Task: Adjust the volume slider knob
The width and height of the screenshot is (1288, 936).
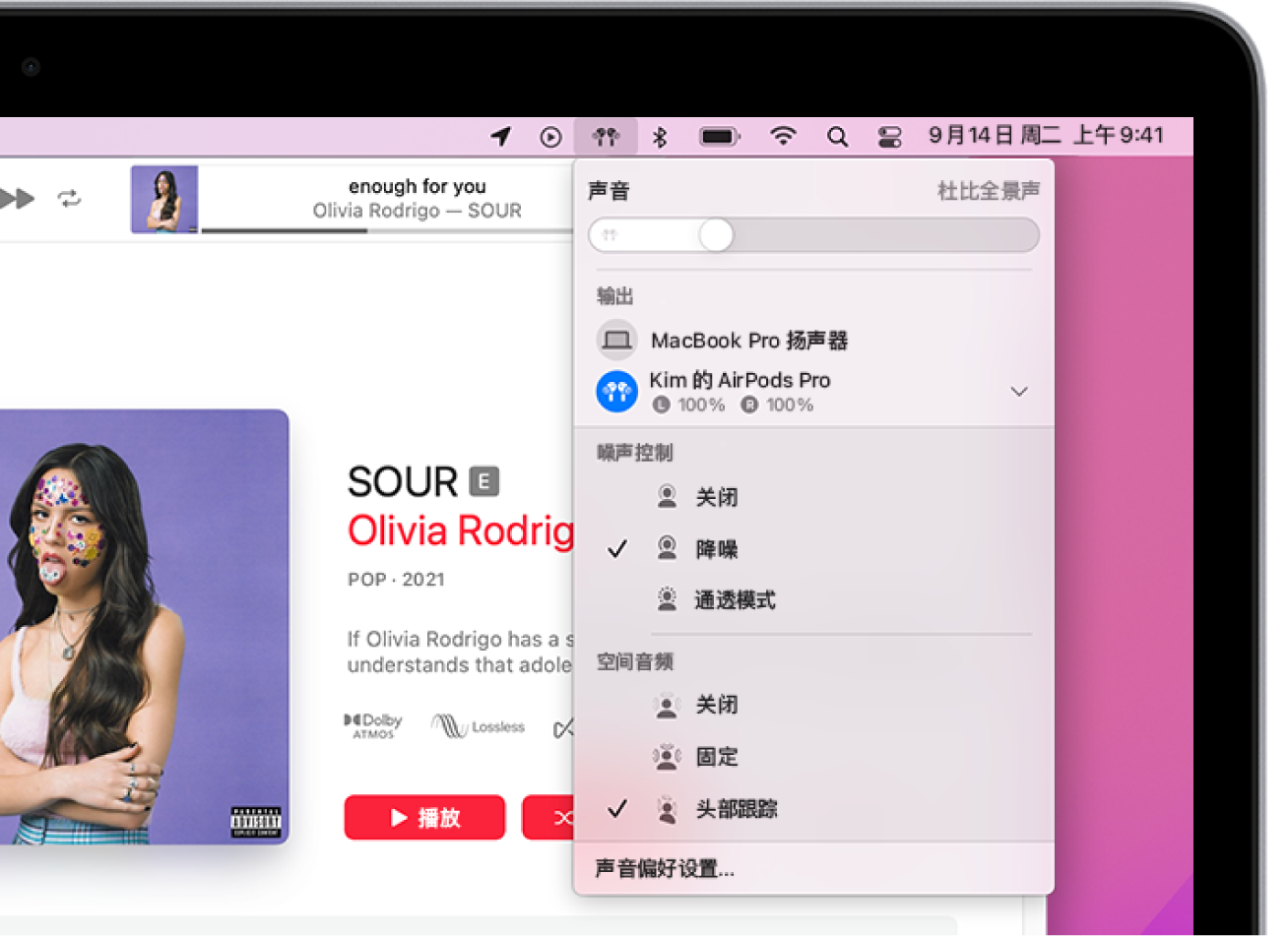Action: tap(718, 235)
